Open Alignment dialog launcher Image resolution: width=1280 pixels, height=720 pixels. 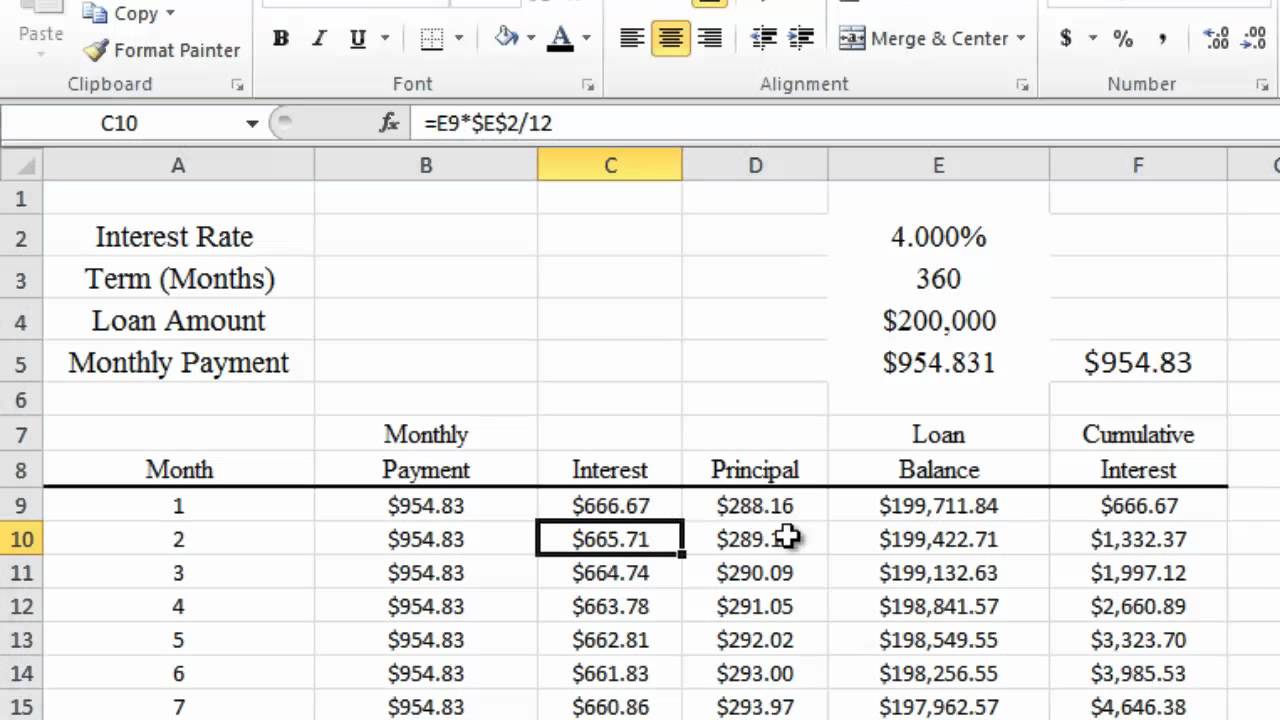(1022, 85)
